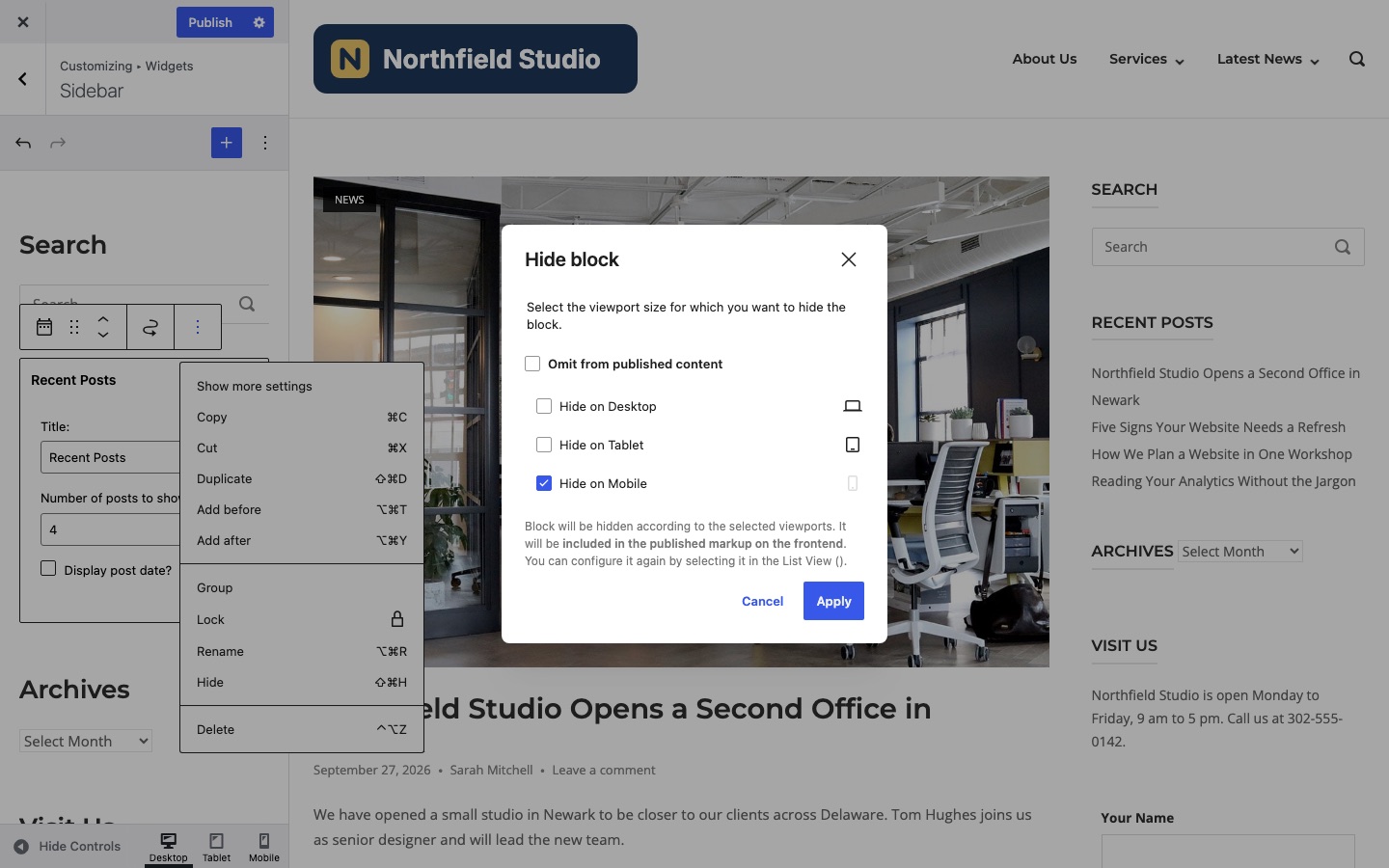Screen dimensions: 1389x868
Task: Choose Duplicate in the block menu
Action: [302, 478]
